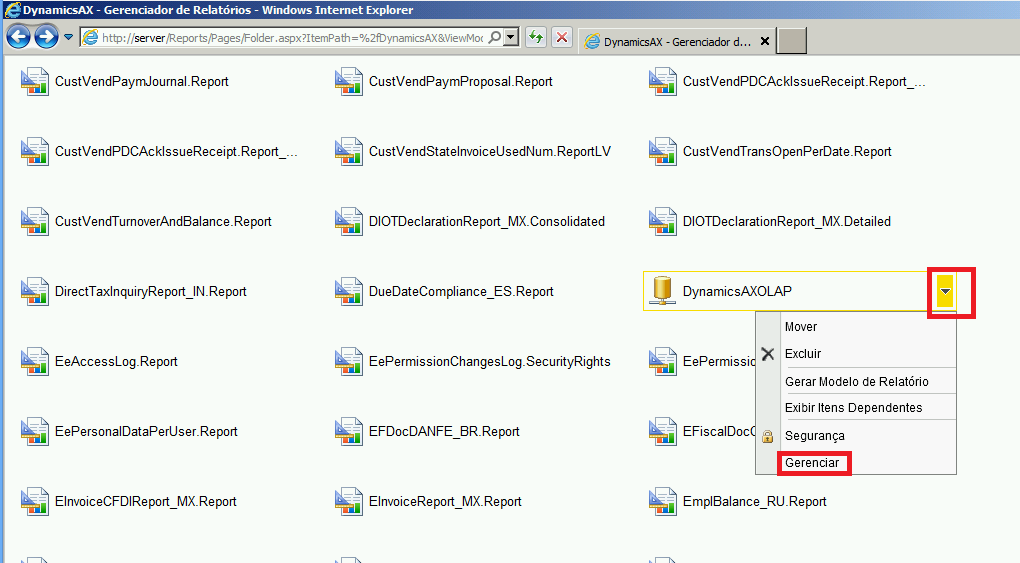Click the DueDateCompliance_ES.Report icon
The image size is (1020, 563).
pos(349,292)
